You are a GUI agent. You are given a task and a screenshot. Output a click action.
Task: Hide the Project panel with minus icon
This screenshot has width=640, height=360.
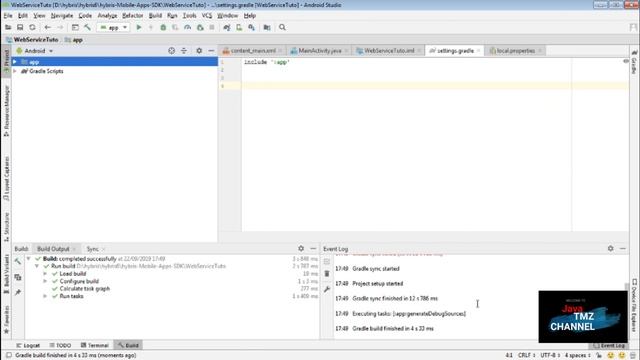click(x=211, y=51)
